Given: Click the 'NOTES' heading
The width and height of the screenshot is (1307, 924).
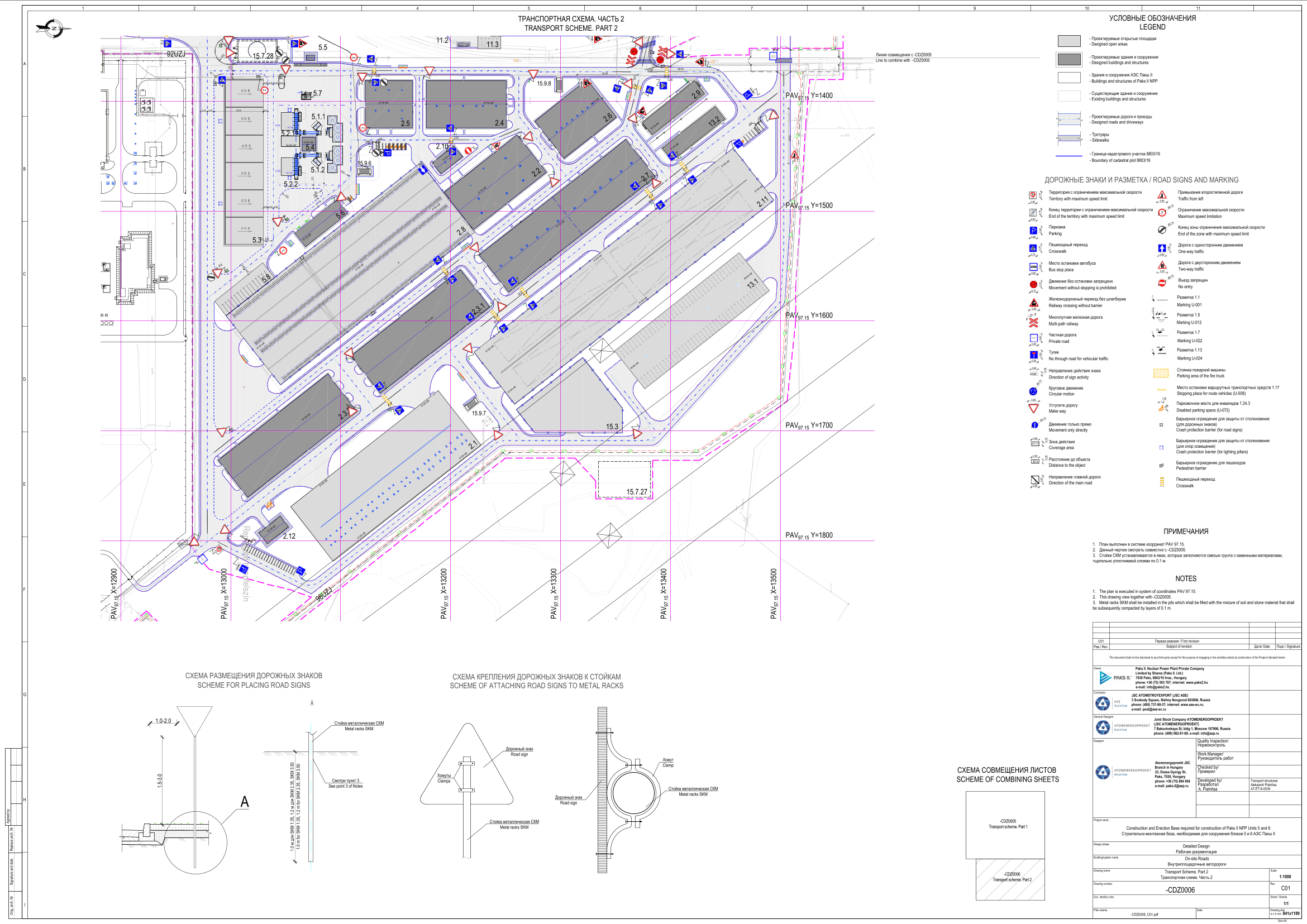Looking at the screenshot, I should pyautogui.click(x=1186, y=578).
